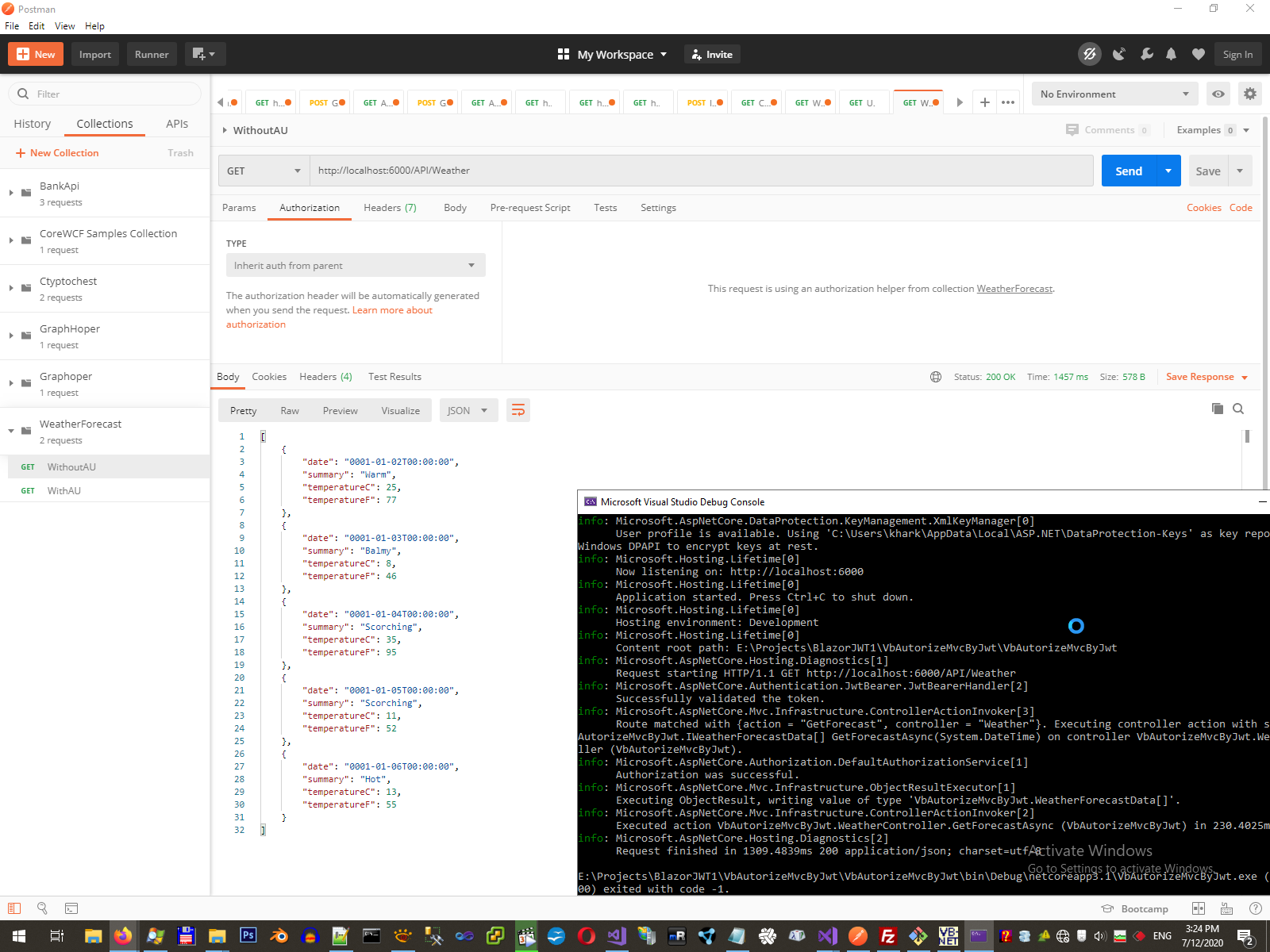The image size is (1270, 952).
Task: Open the JSON format dropdown
Action: [468, 410]
